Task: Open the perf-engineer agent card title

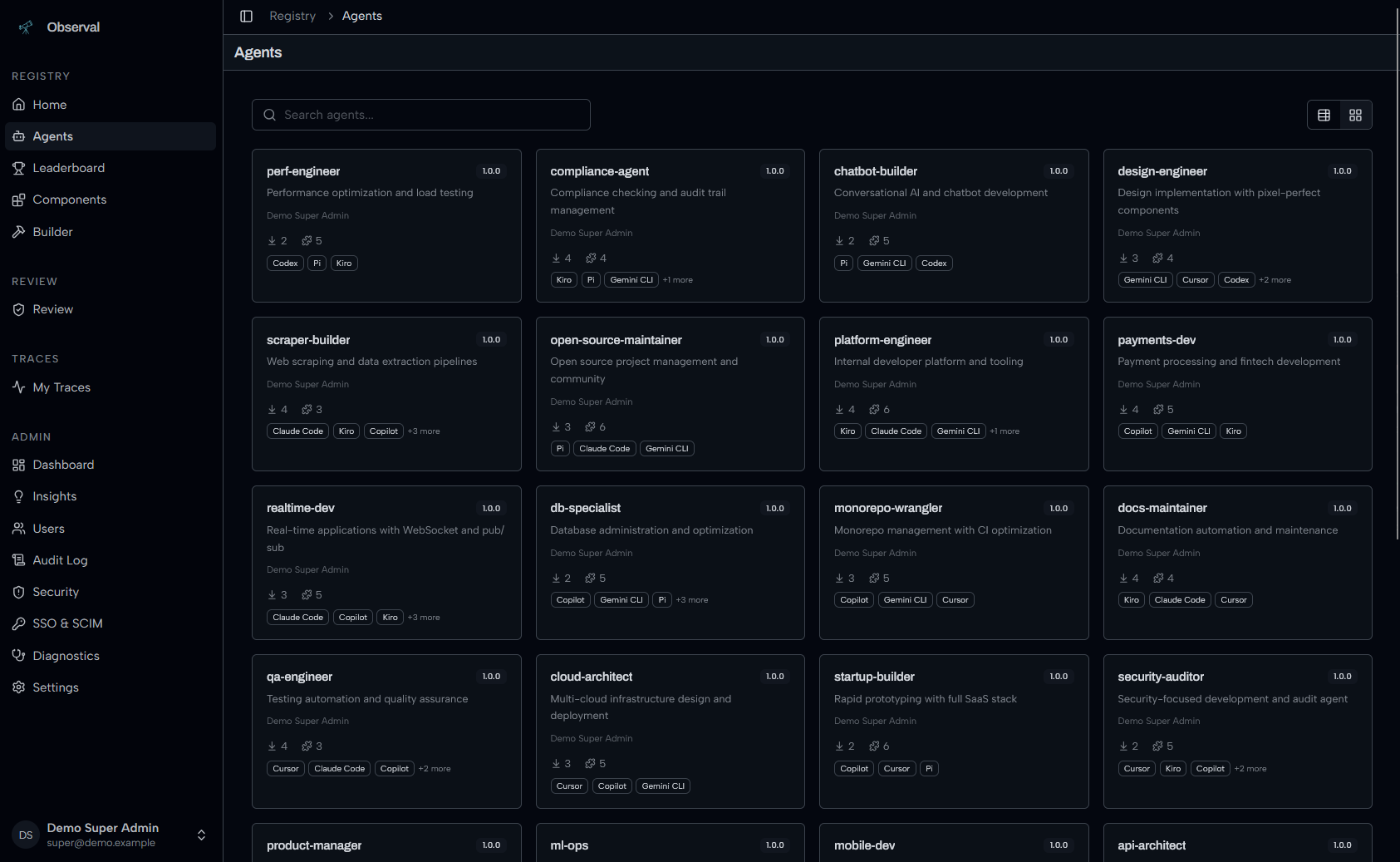Action: click(303, 171)
